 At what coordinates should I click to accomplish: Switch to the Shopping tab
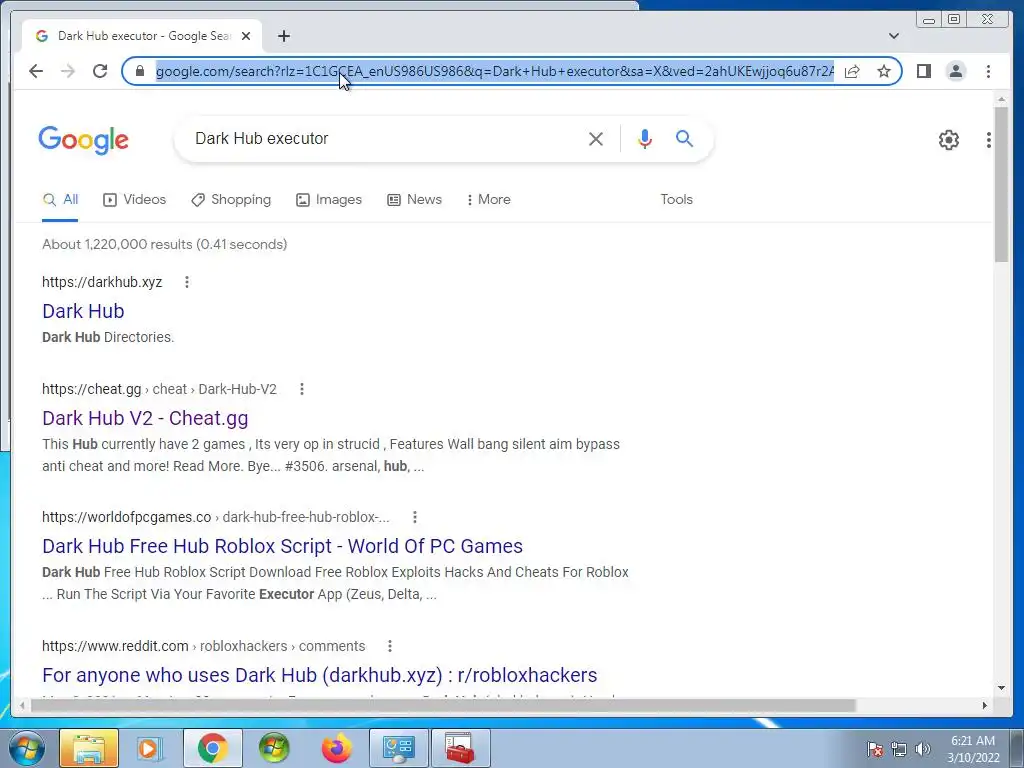[231, 200]
